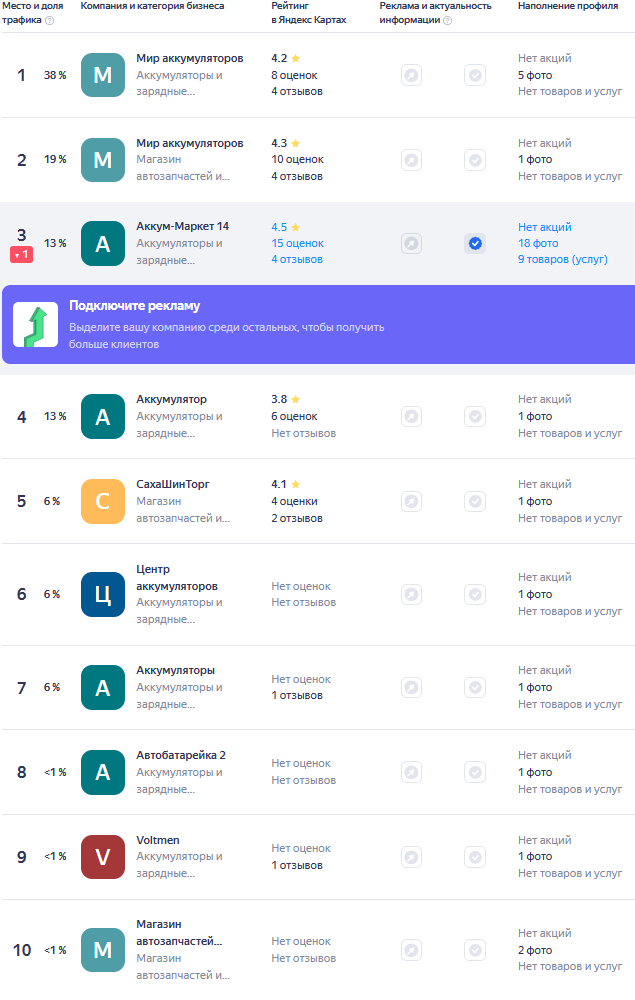Click the verified checkmark icon for Автобатарейка 2
The width and height of the screenshot is (635, 1000).
pos(475,772)
